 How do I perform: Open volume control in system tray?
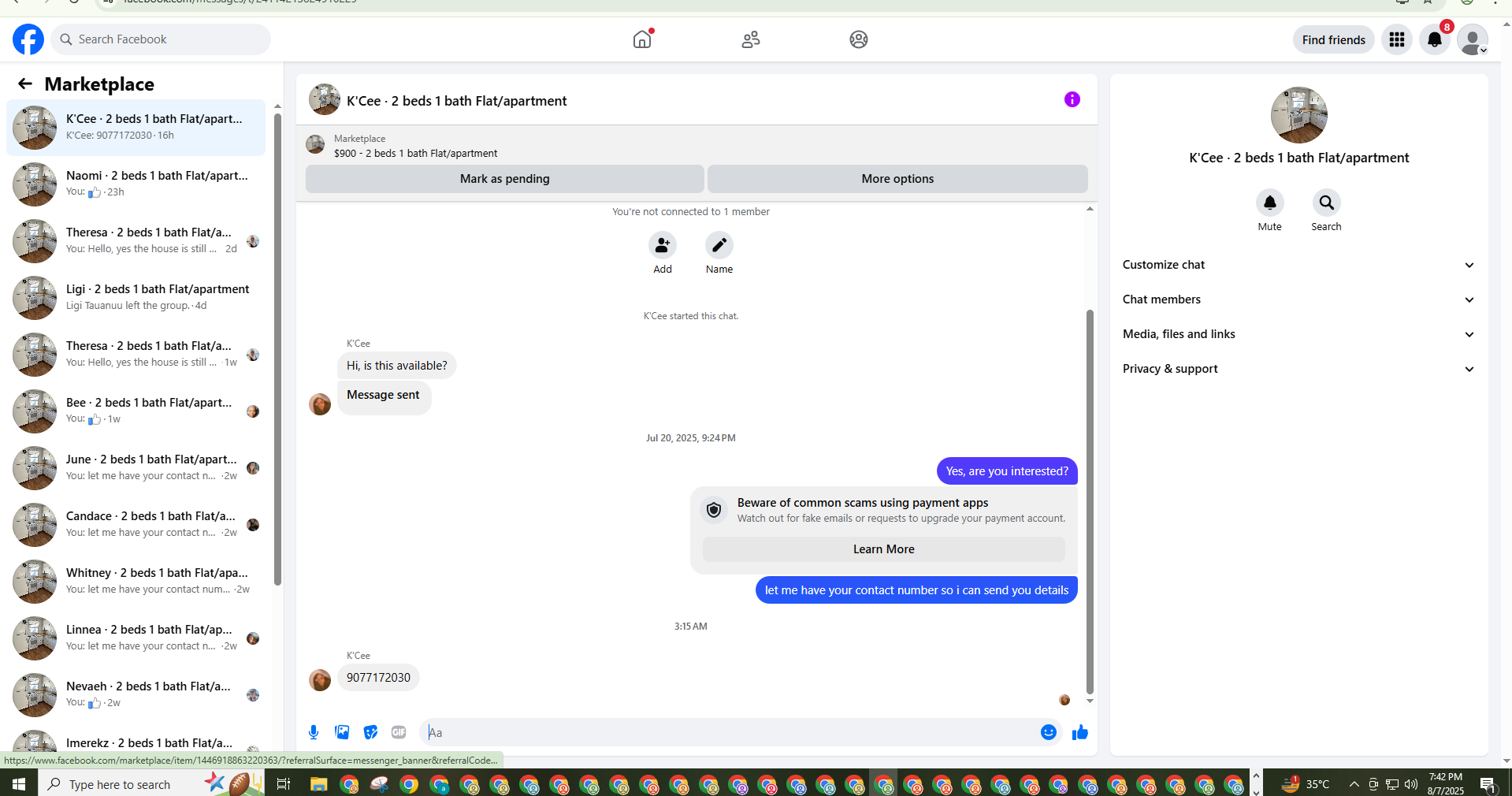(1411, 784)
